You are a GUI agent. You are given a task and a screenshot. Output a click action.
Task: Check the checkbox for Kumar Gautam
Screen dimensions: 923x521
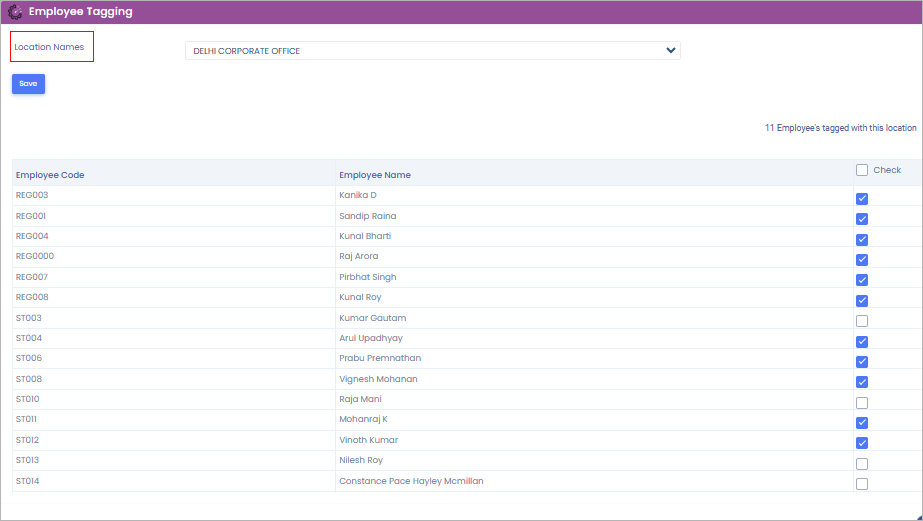point(862,321)
